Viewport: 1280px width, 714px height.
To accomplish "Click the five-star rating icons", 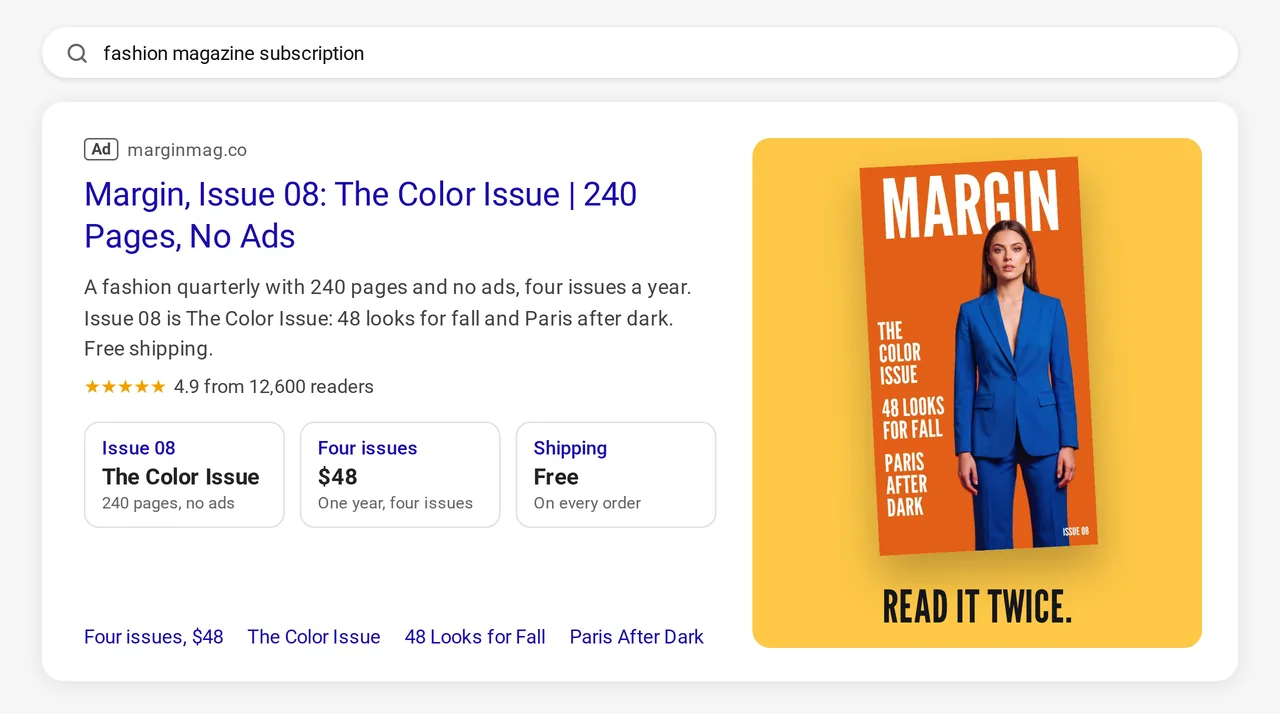I will pyautogui.click(x=125, y=387).
